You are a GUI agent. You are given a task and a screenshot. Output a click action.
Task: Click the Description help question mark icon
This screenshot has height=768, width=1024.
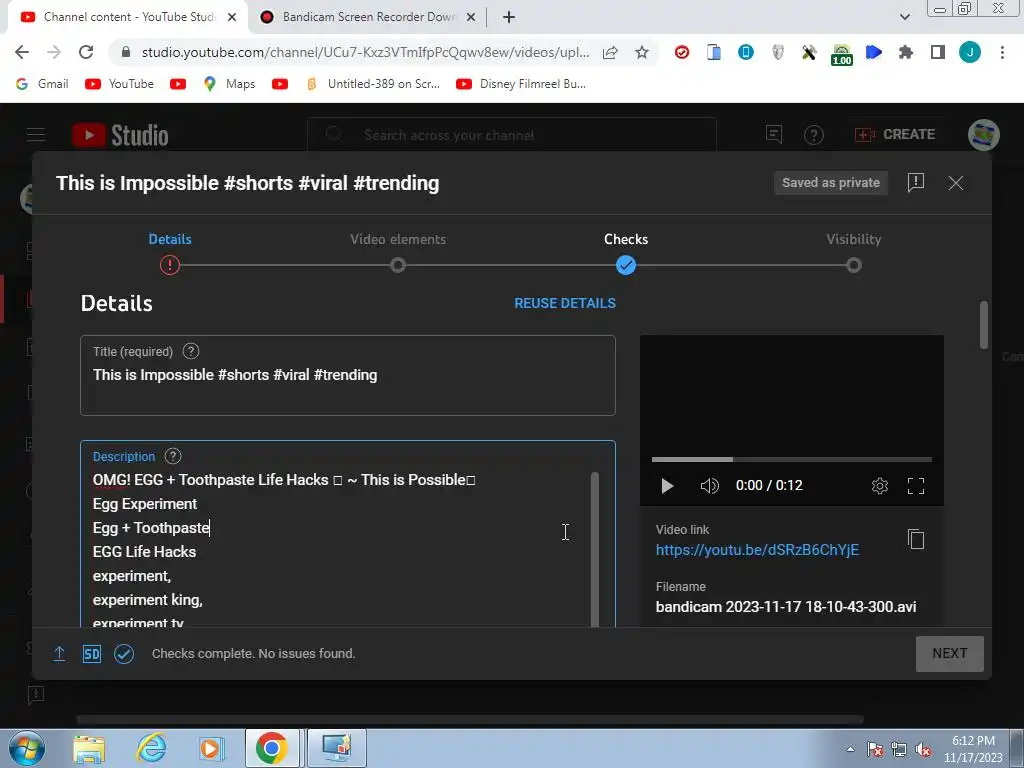173,456
